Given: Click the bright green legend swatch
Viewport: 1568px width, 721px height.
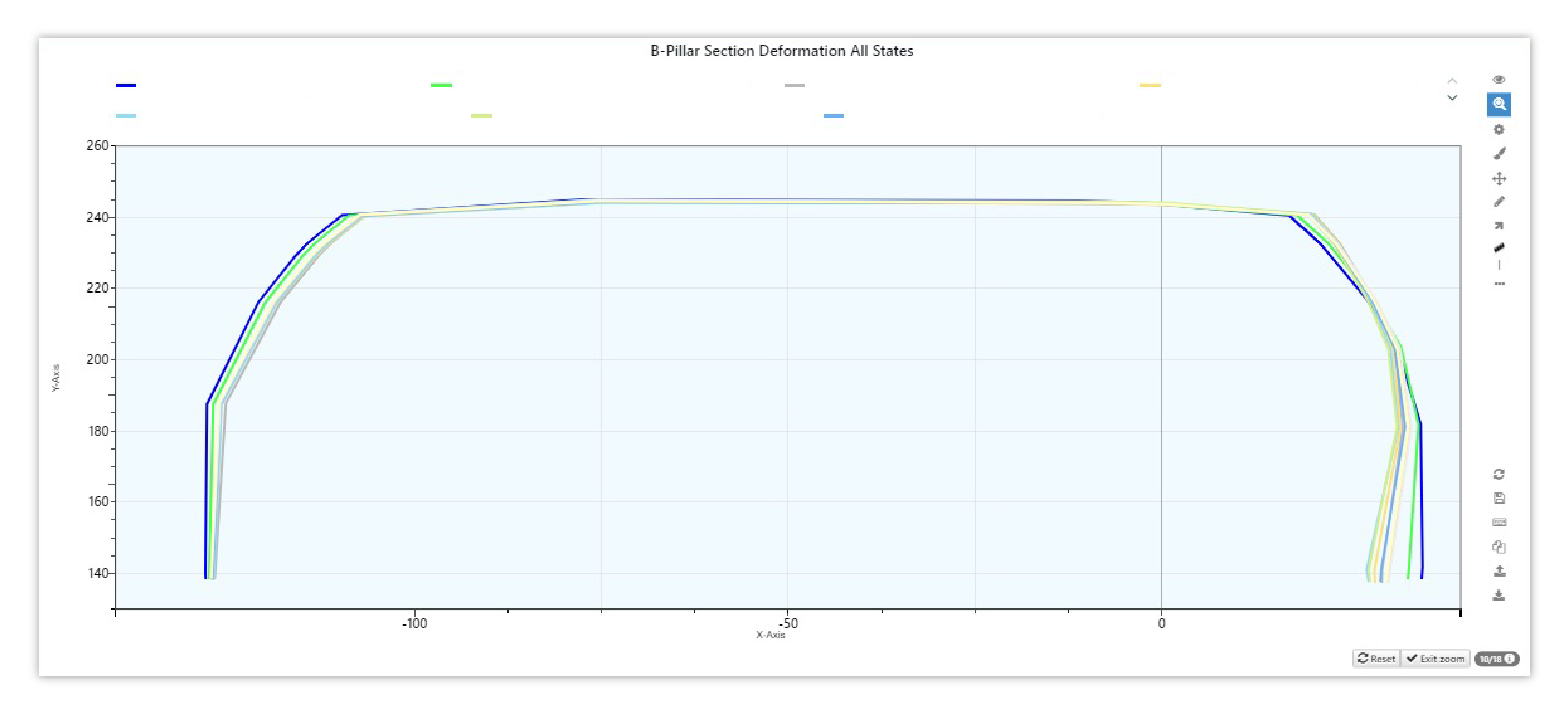Looking at the screenshot, I should coord(441,85).
